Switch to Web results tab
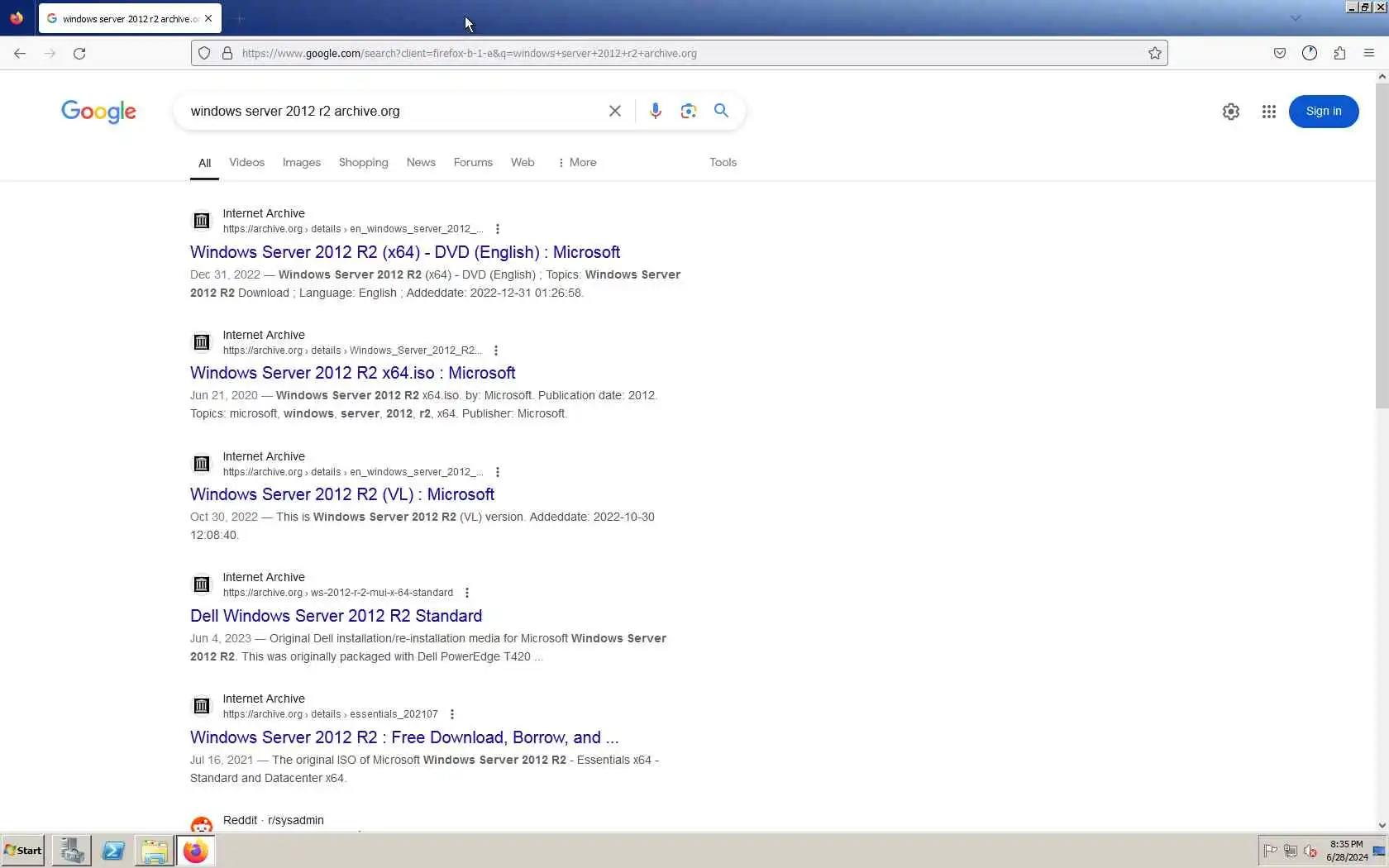Image resolution: width=1389 pixels, height=868 pixels. coord(523,163)
